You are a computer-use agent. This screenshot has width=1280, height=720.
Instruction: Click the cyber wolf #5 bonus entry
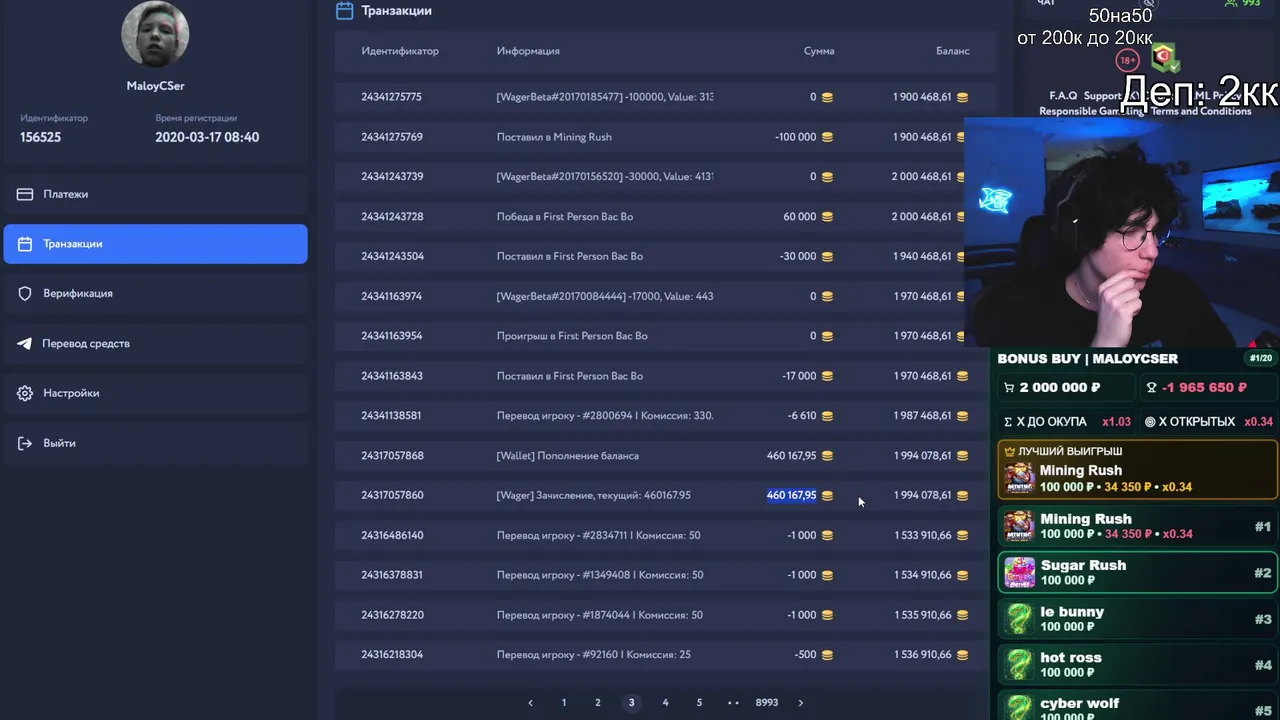tap(1137, 706)
